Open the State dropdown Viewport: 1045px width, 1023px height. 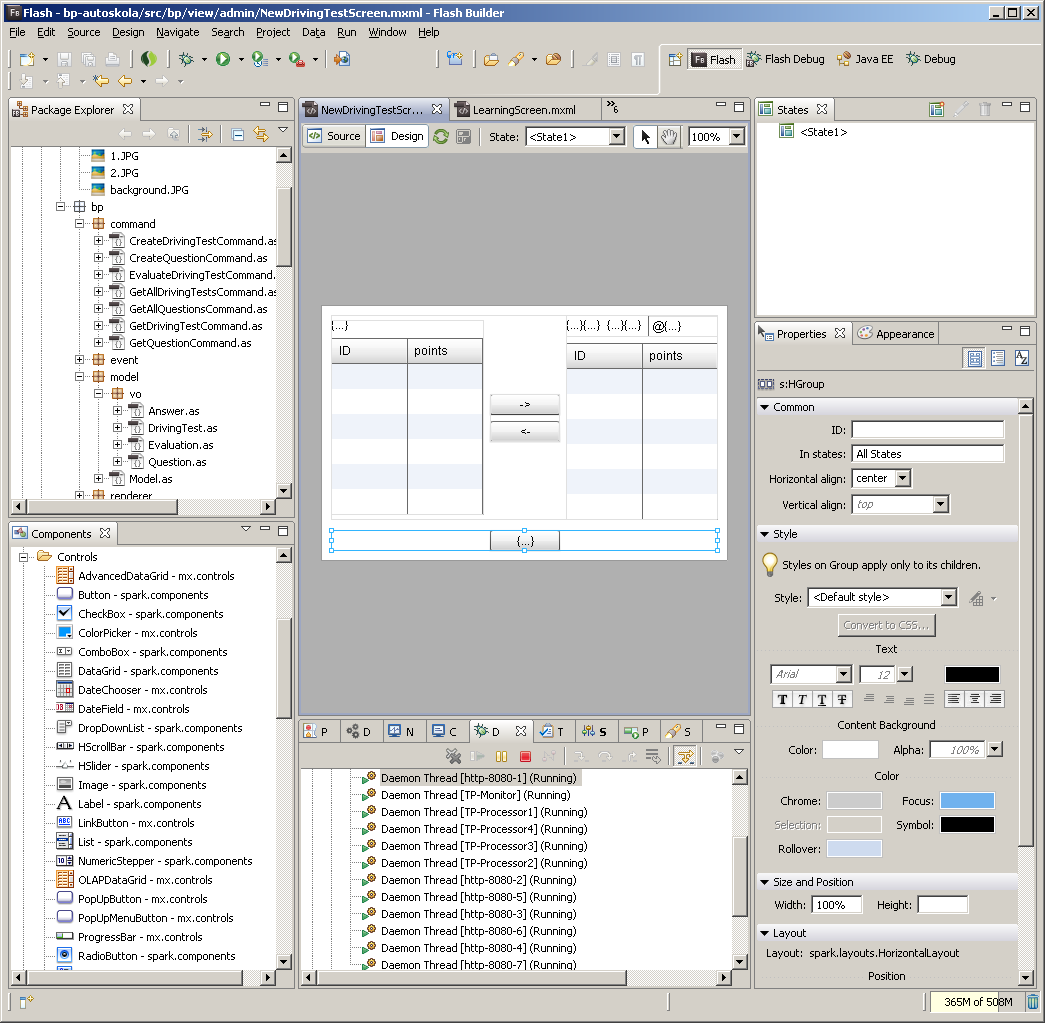[x=617, y=137]
